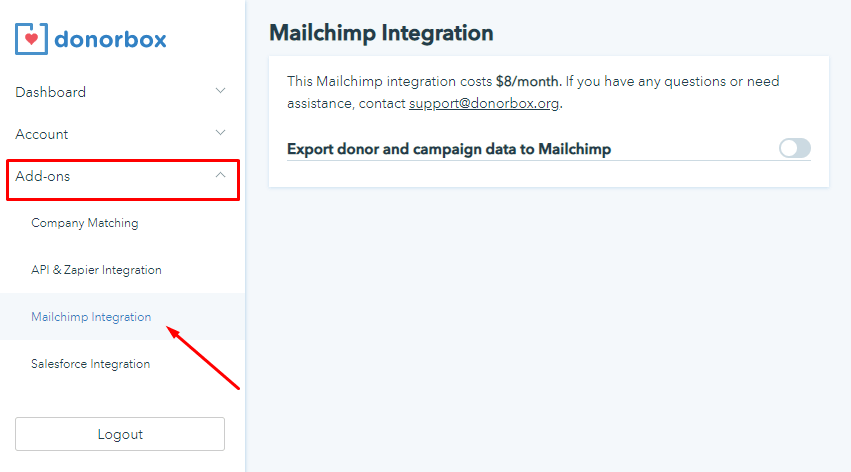This screenshot has width=851, height=472.
Task: Click the Mailchimp Integration page heading
Action: (381, 33)
